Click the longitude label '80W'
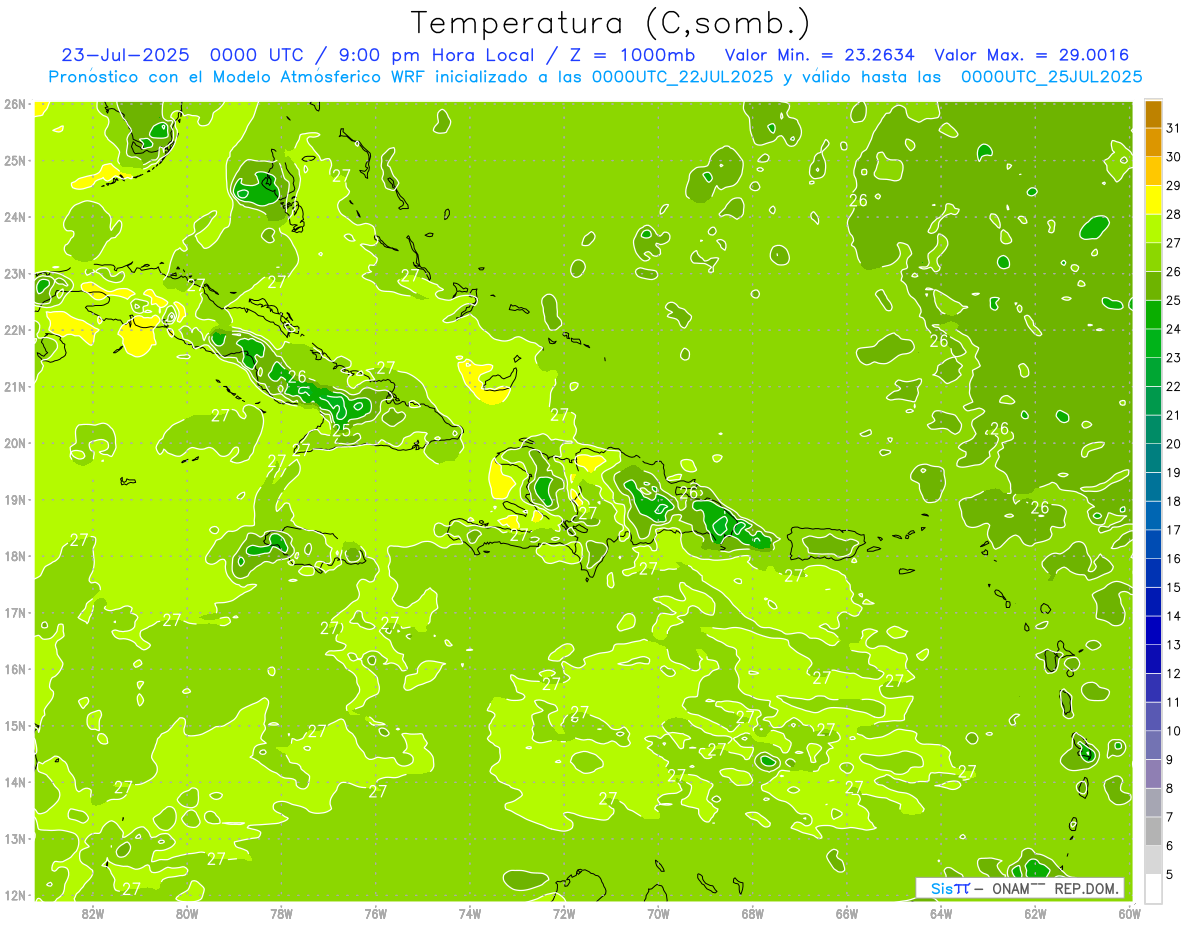This screenshot has width=1200, height=927. tap(187, 913)
